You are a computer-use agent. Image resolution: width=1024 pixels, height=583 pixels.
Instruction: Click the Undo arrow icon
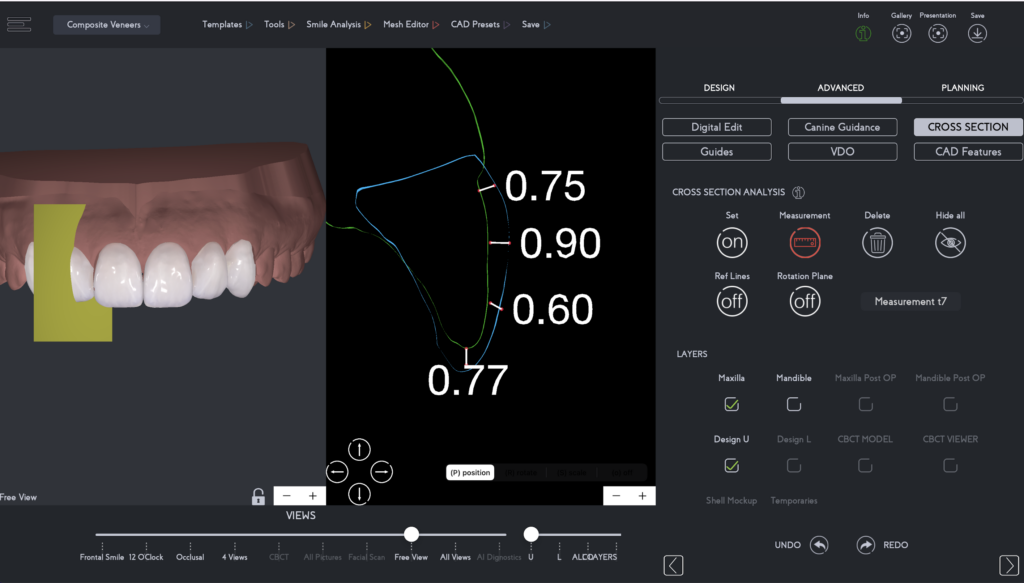[x=819, y=545]
